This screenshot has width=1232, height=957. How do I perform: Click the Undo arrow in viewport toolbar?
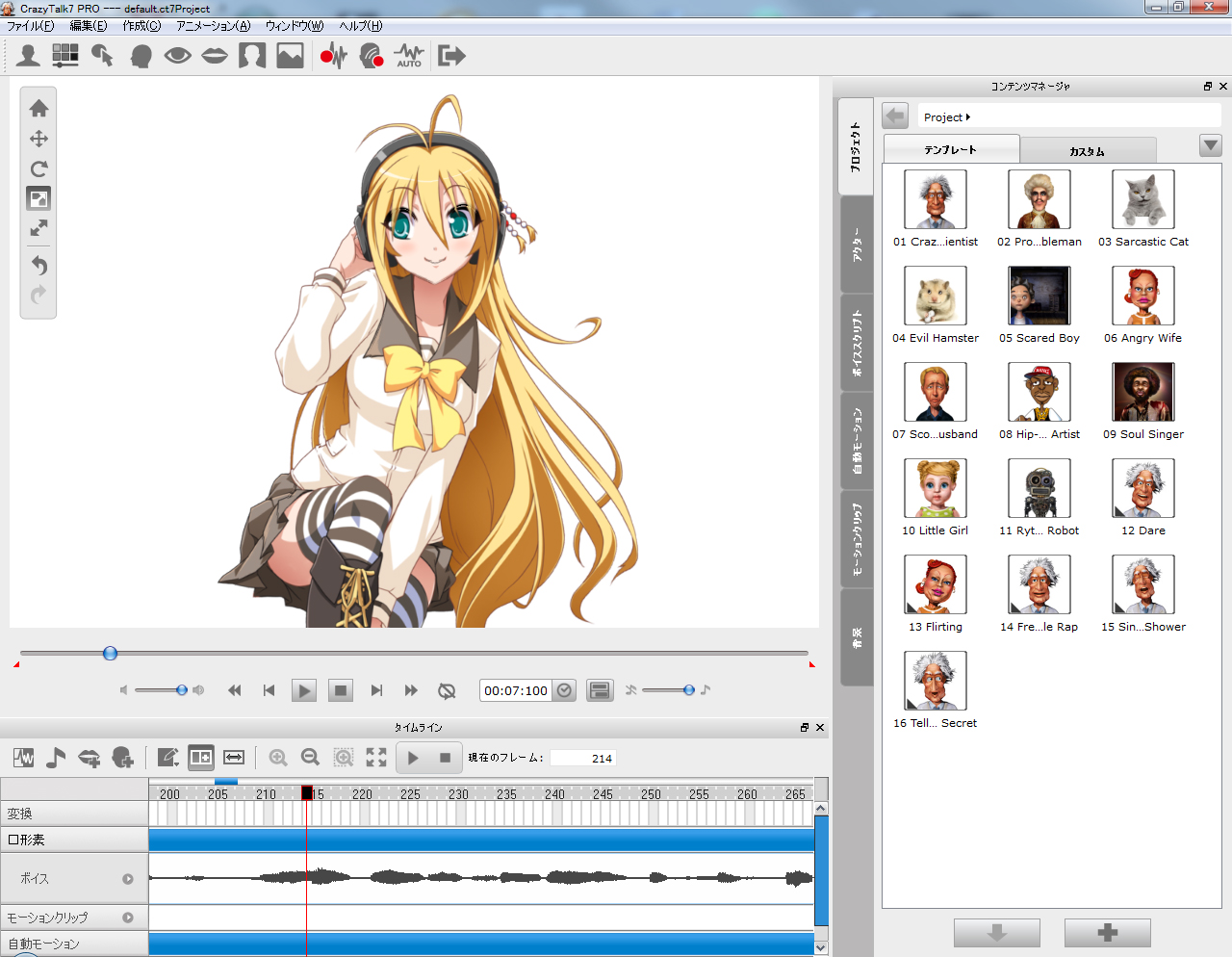(38, 265)
